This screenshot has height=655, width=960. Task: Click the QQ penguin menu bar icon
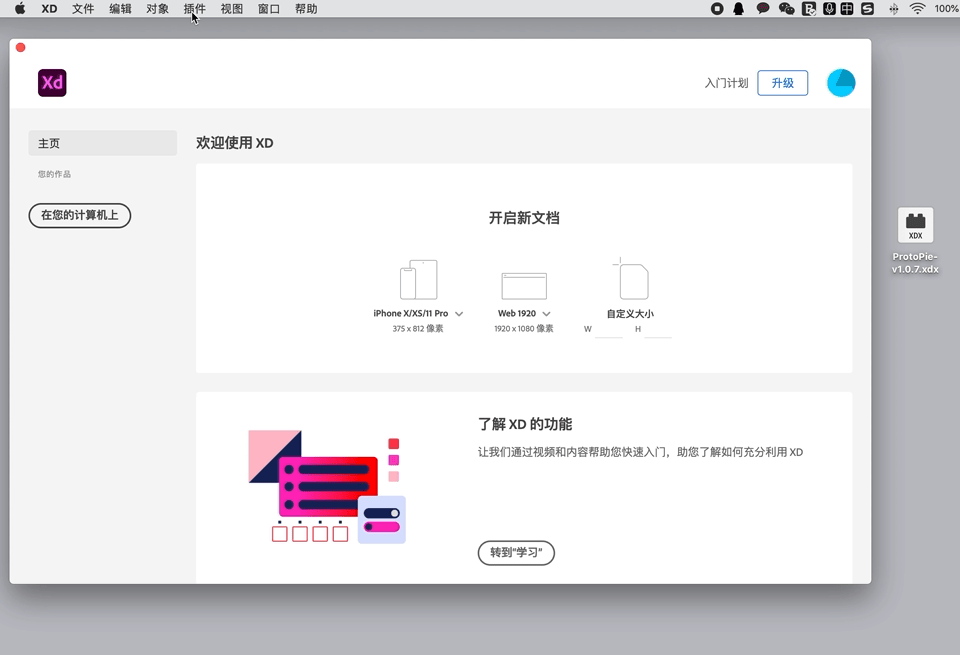[739, 9]
